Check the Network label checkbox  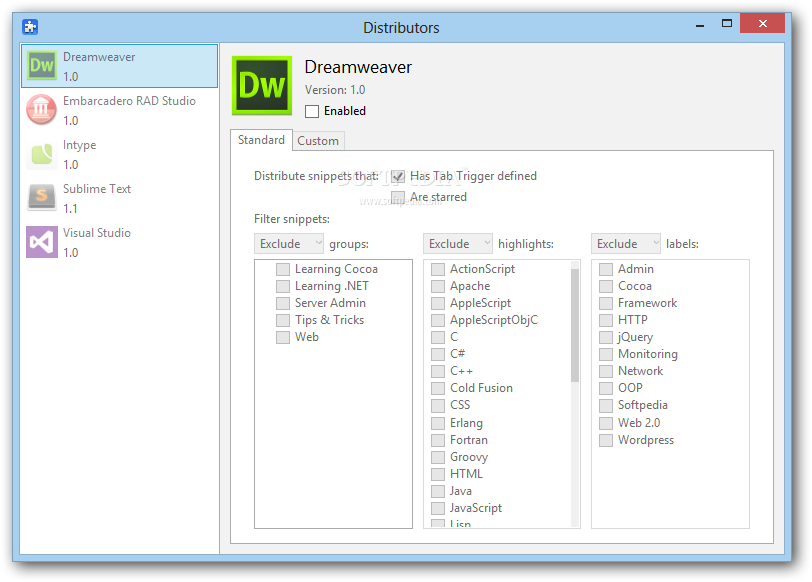click(606, 372)
